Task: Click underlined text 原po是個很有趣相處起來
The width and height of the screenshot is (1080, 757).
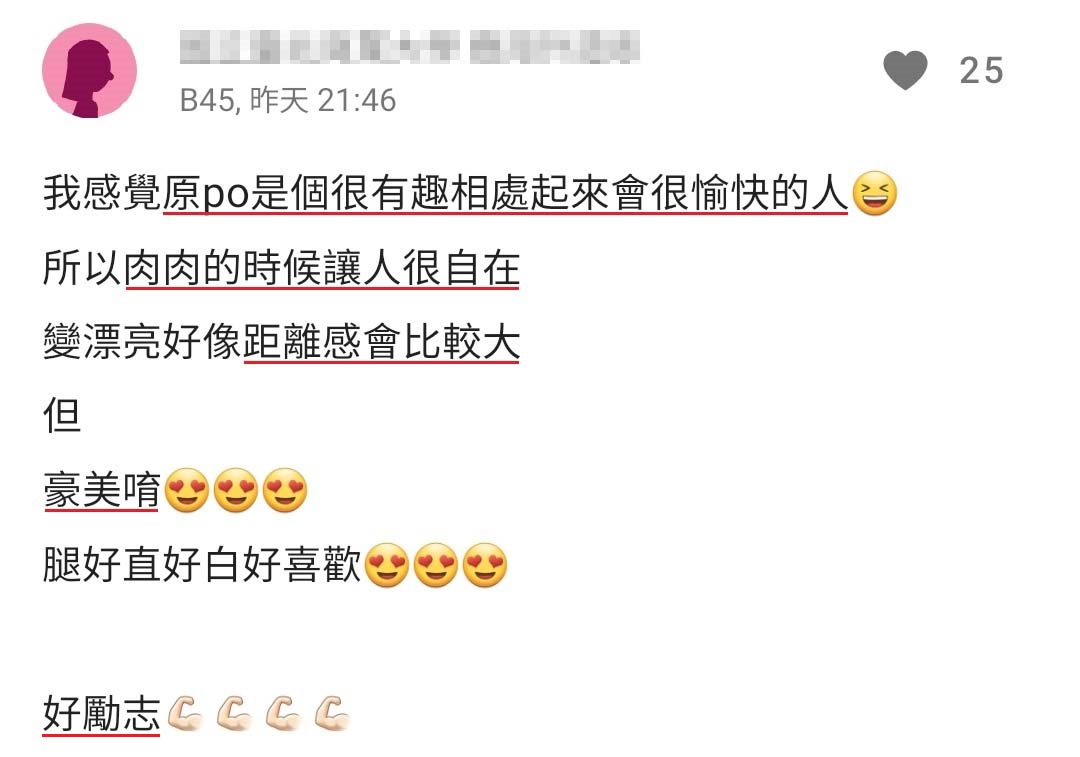Action: pyautogui.click(x=386, y=193)
